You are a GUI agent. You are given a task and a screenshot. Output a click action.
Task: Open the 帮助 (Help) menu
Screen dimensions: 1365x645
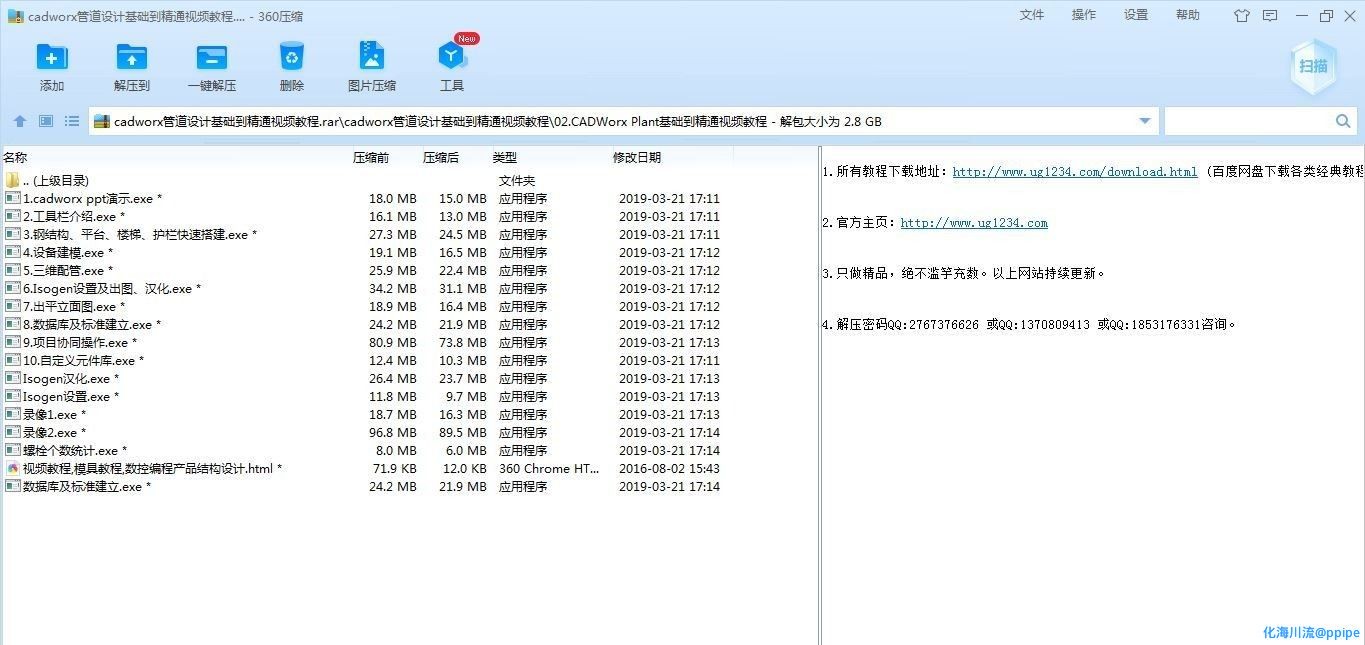coord(1188,15)
